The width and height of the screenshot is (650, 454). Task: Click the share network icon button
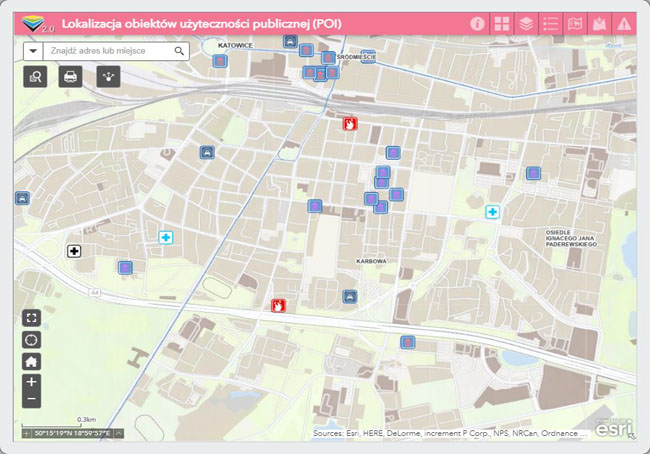[x=107, y=76]
